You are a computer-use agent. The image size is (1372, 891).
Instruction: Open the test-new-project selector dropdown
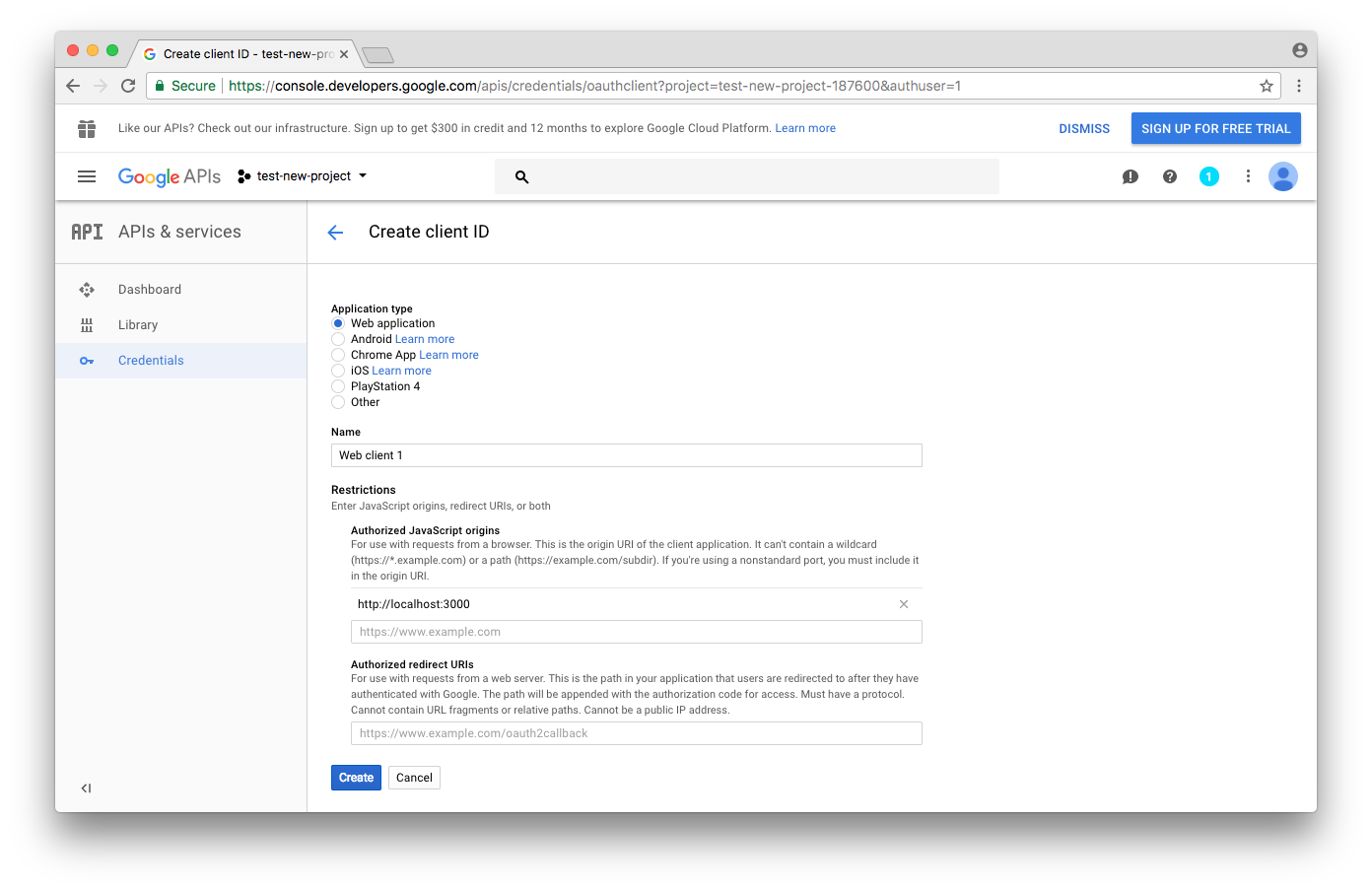(303, 176)
